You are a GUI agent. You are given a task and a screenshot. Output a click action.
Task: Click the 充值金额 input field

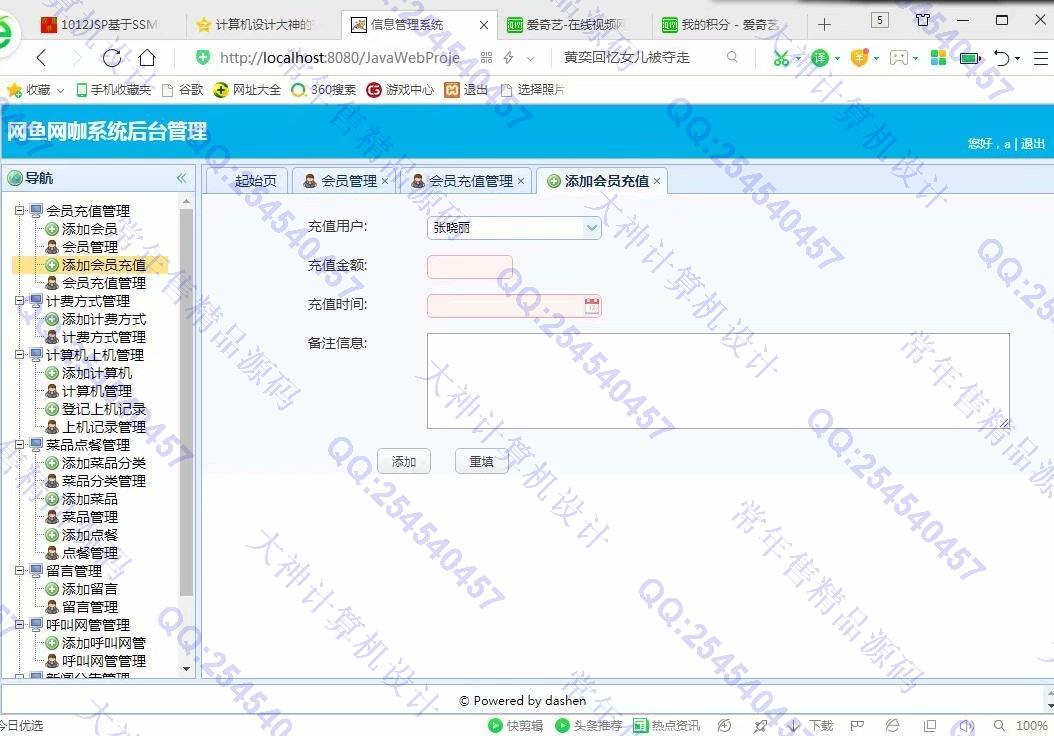(470, 267)
